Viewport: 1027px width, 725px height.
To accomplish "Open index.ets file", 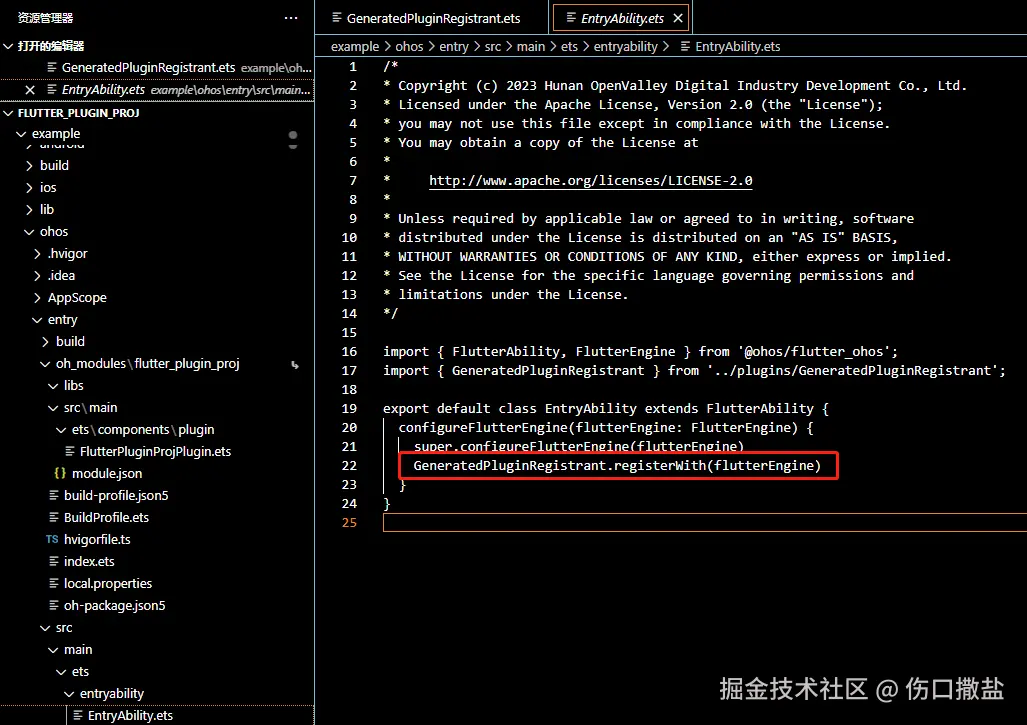I will click(x=89, y=561).
